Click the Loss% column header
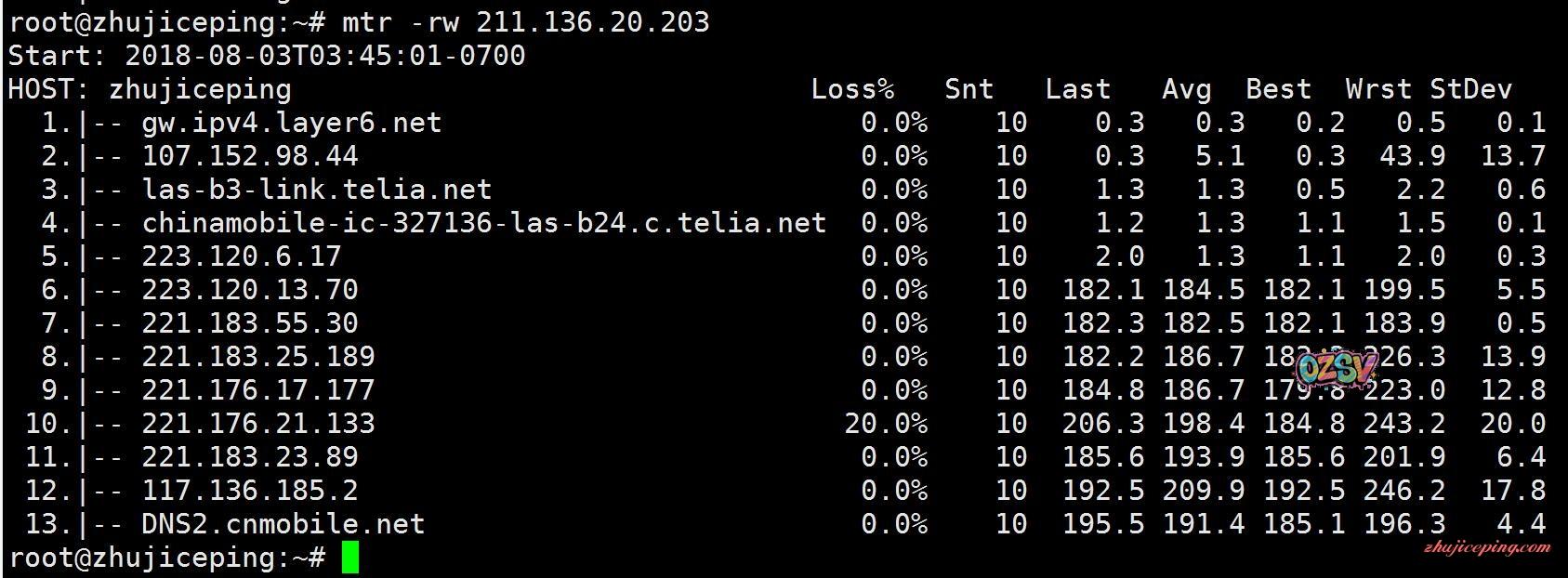The height and width of the screenshot is (578, 1568). (x=852, y=89)
